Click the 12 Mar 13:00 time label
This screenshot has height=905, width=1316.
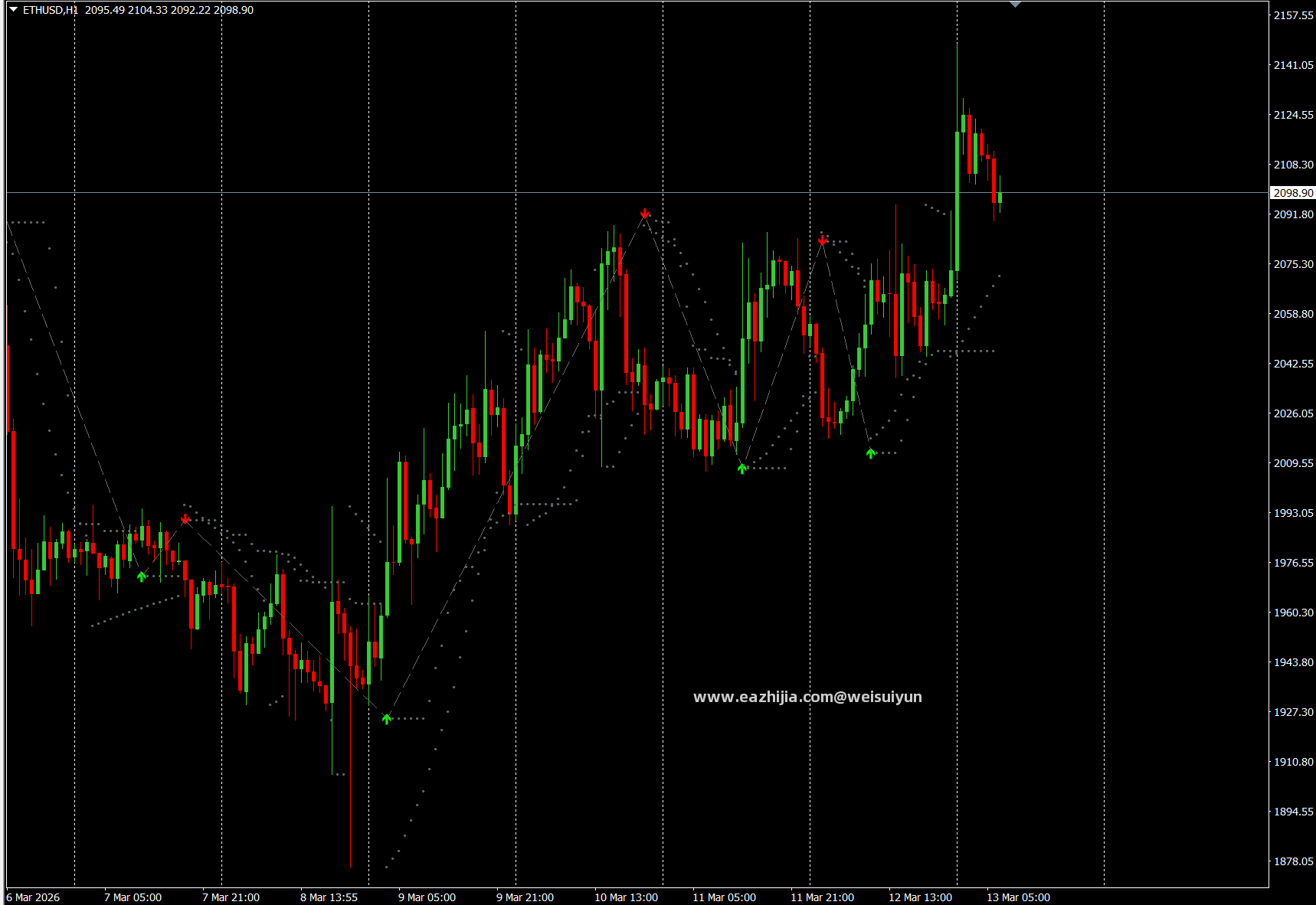pos(920,897)
